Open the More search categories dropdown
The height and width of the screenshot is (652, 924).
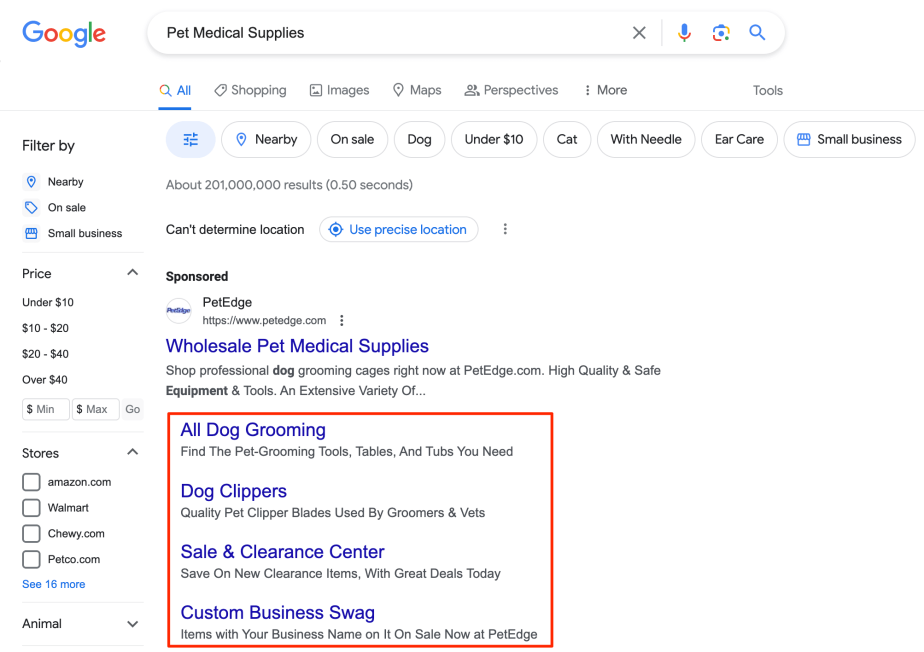(x=604, y=90)
